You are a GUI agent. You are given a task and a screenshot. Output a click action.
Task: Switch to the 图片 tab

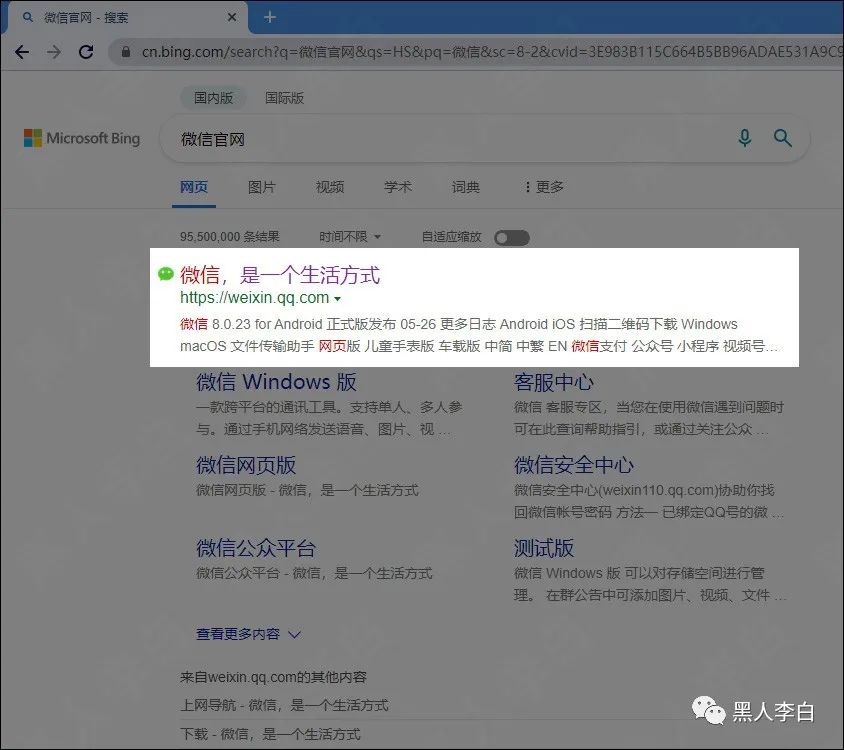262,187
